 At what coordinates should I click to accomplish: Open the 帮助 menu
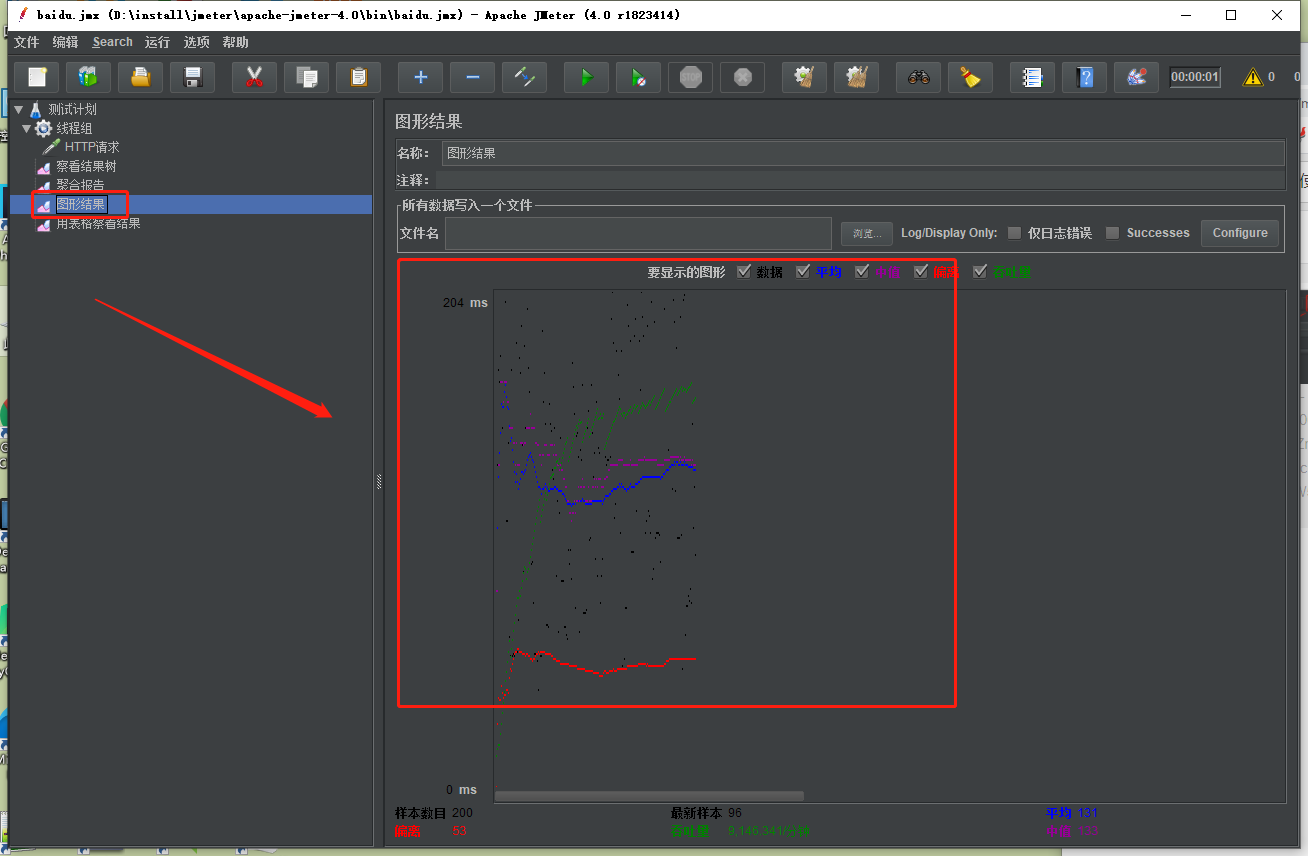[236, 42]
